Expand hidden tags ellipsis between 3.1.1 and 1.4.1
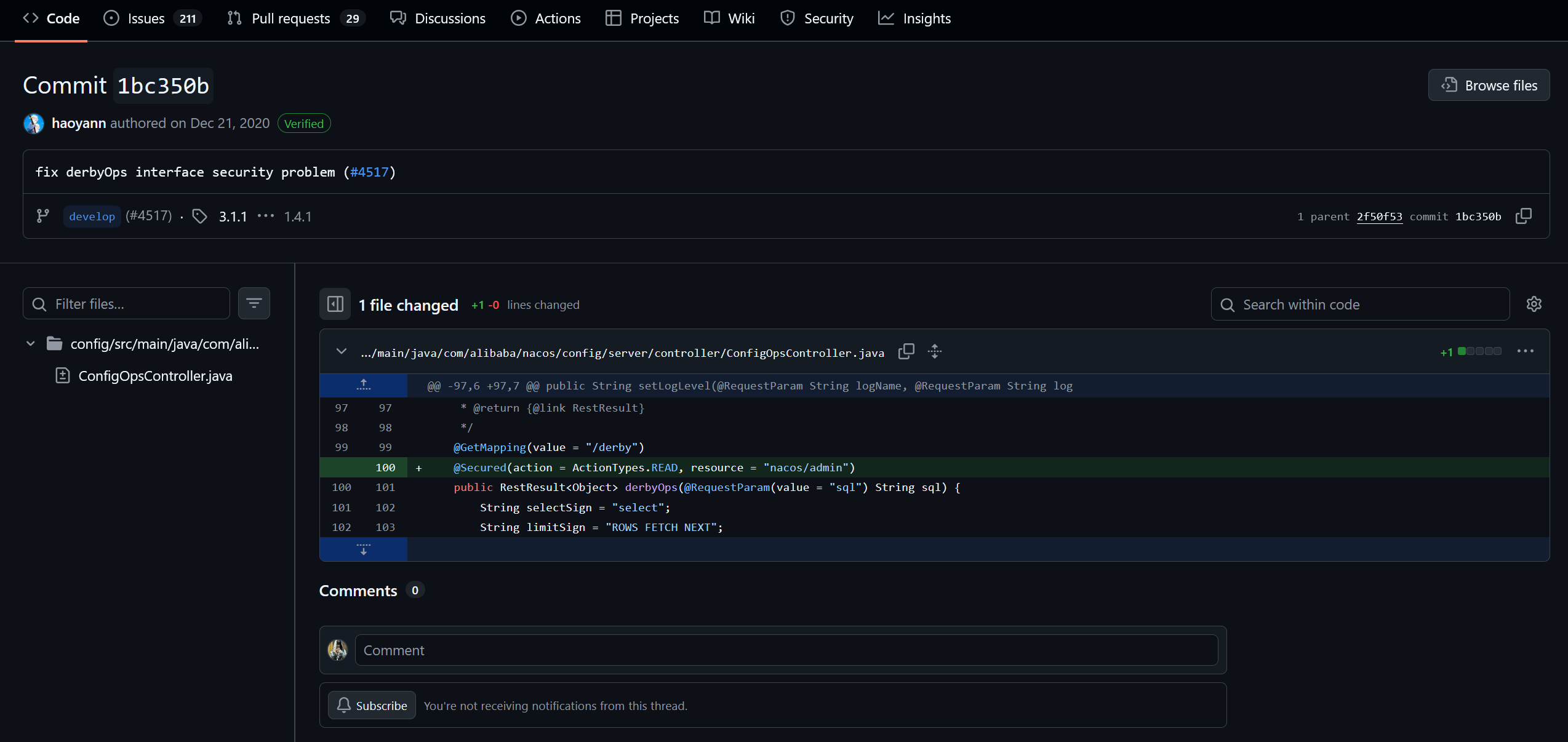This screenshot has height=742, width=1568. pos(266,216)
